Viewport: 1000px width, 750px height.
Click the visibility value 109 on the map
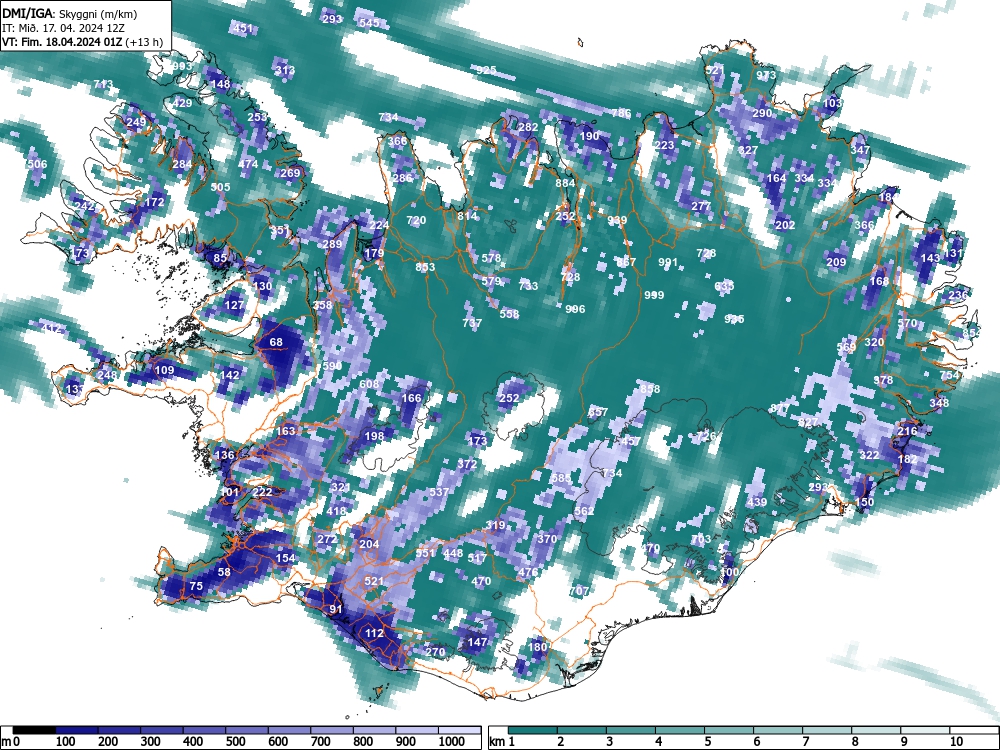coord(165,371)
